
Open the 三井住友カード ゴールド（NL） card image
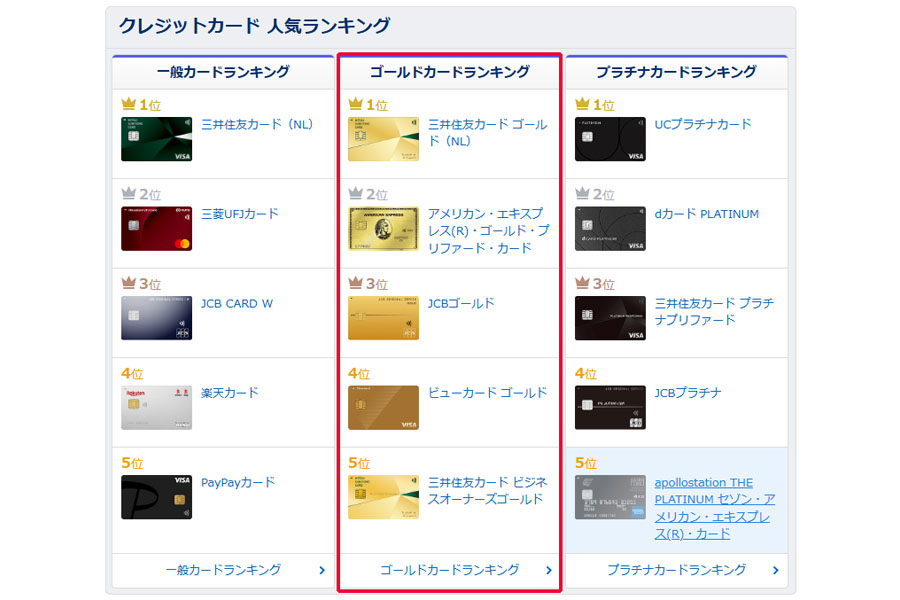pyautogui.click(x=383, y=139)
